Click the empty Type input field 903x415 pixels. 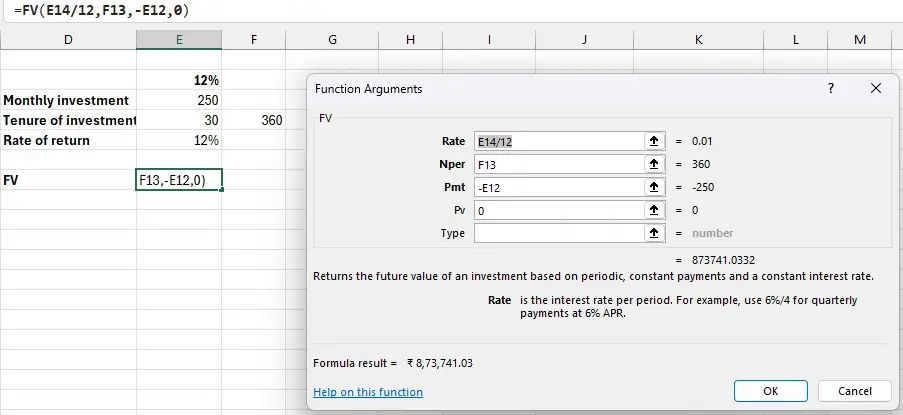(557, 234)
